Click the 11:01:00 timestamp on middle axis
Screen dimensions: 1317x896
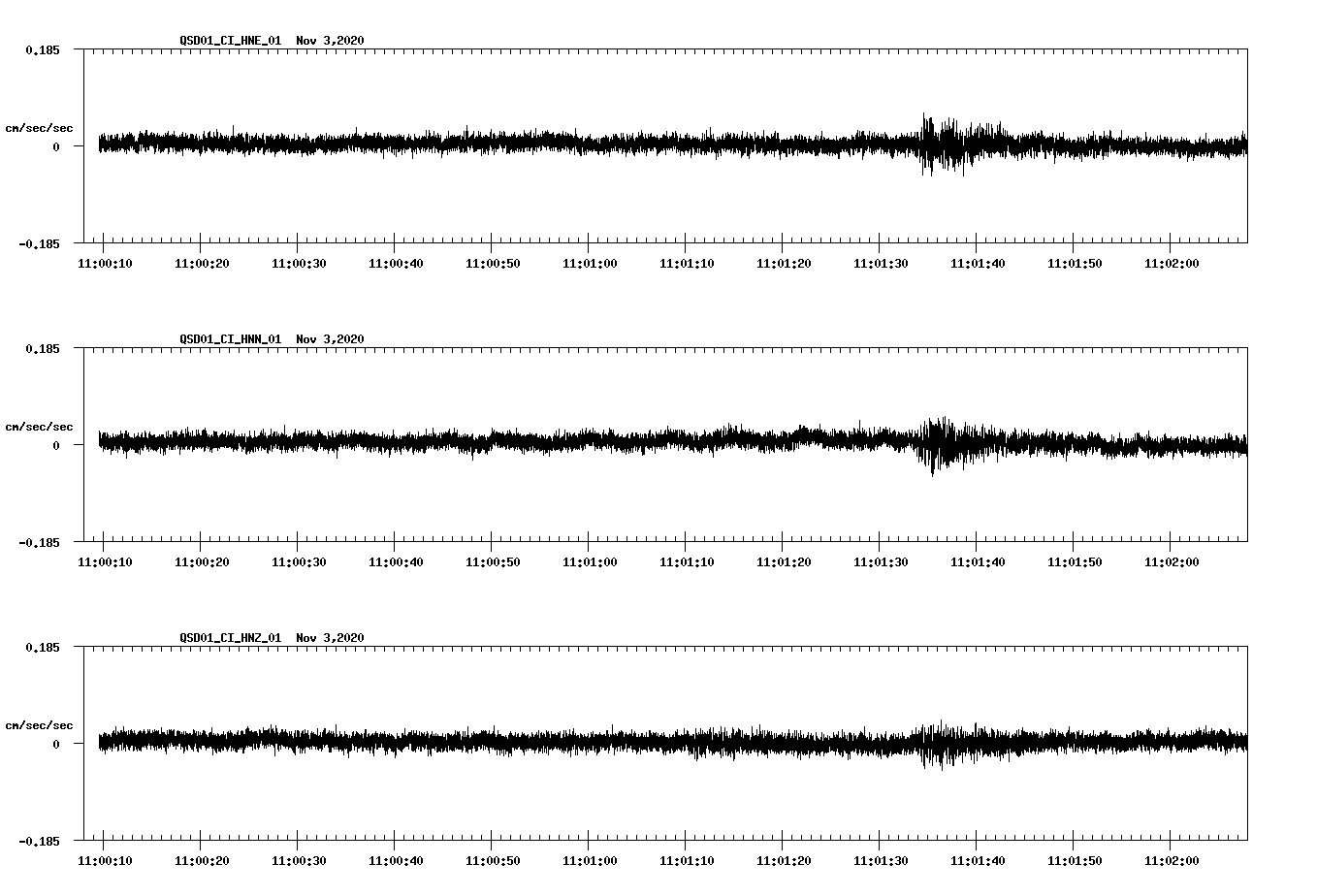589,560
